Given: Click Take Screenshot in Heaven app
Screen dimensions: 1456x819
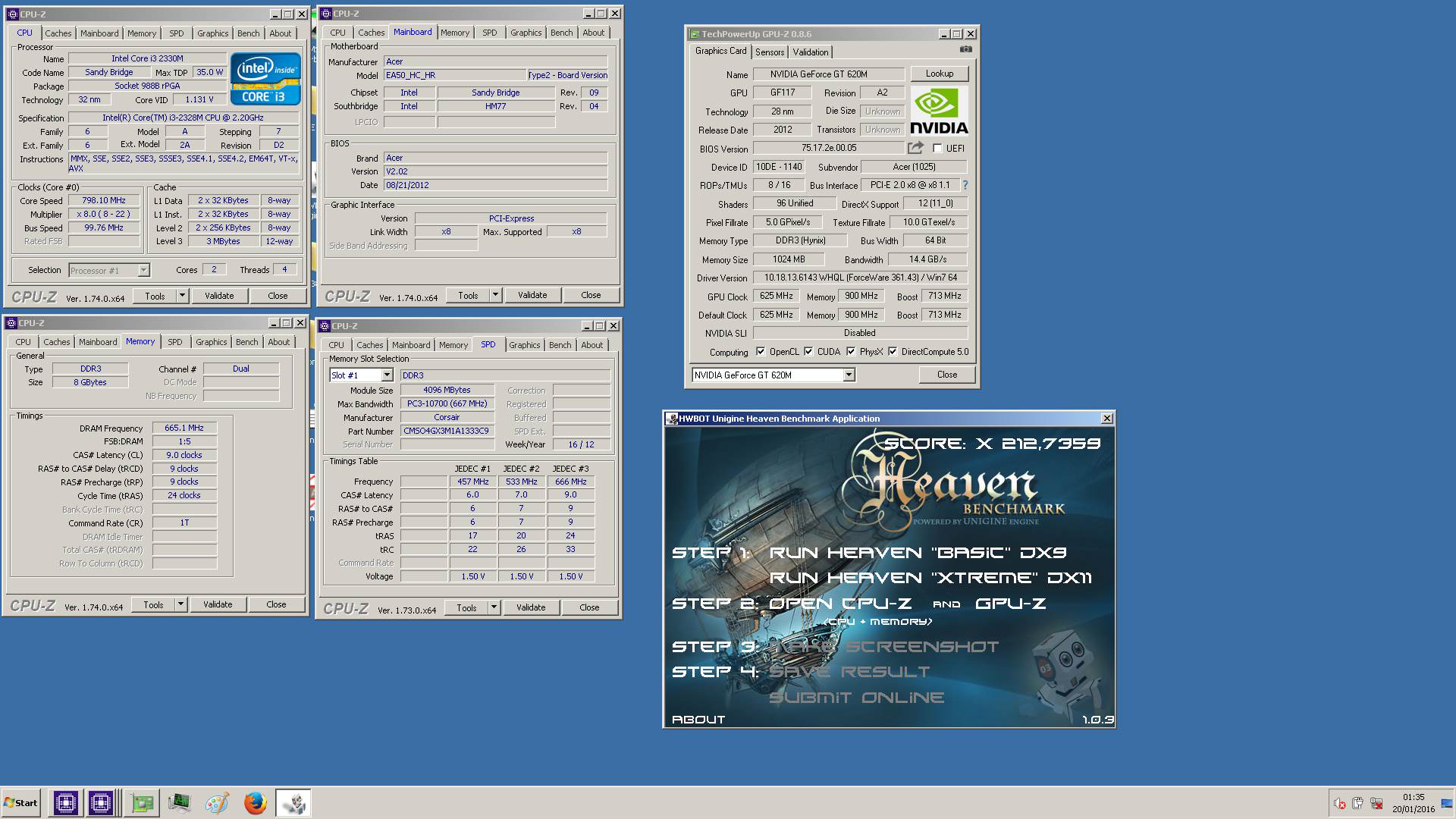Looking at the screenshot, I should pyautogui.click(x=884, y=647).
